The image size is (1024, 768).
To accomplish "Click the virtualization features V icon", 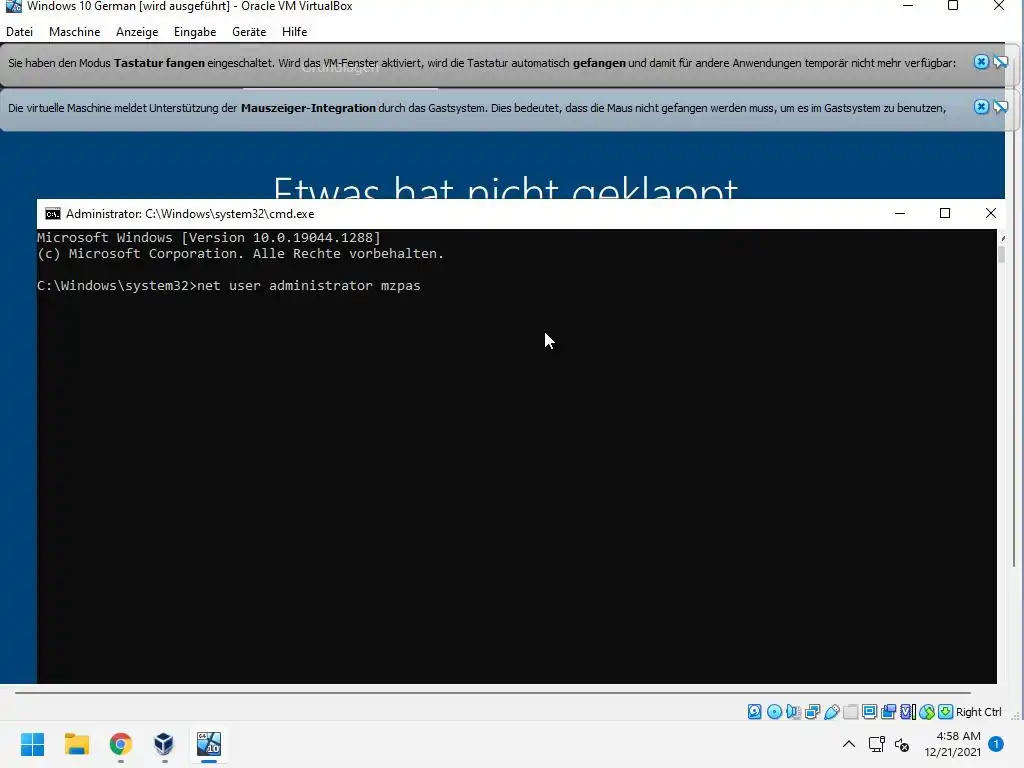I will click(908, 712).
